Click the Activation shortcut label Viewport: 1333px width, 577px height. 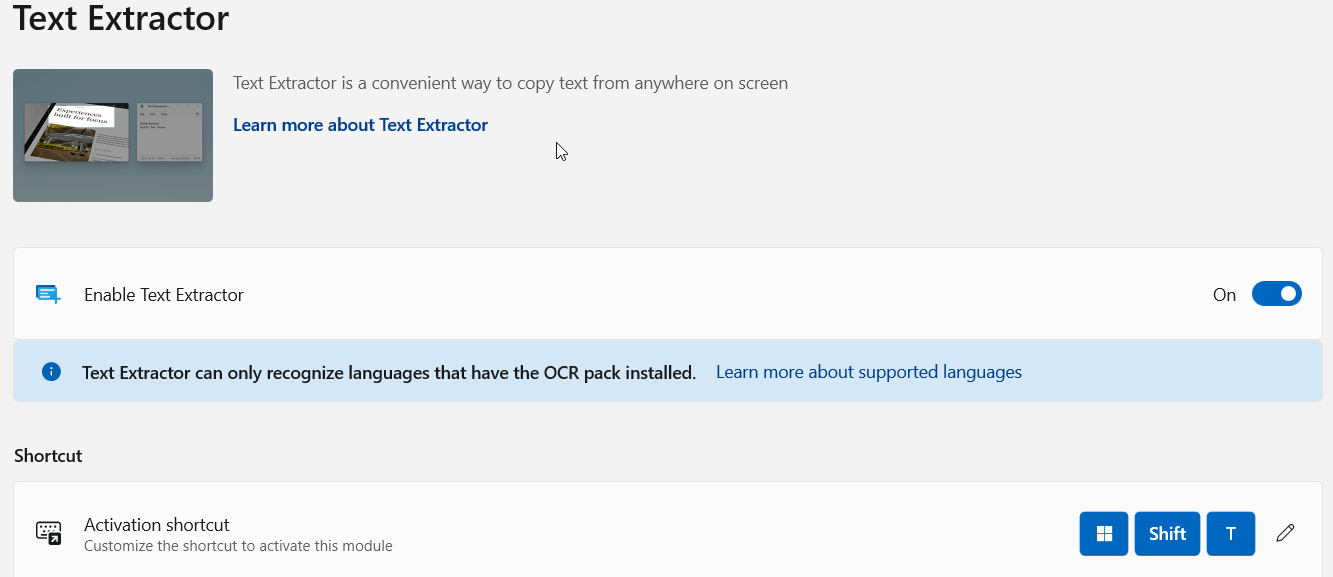[x=157, y=524]
